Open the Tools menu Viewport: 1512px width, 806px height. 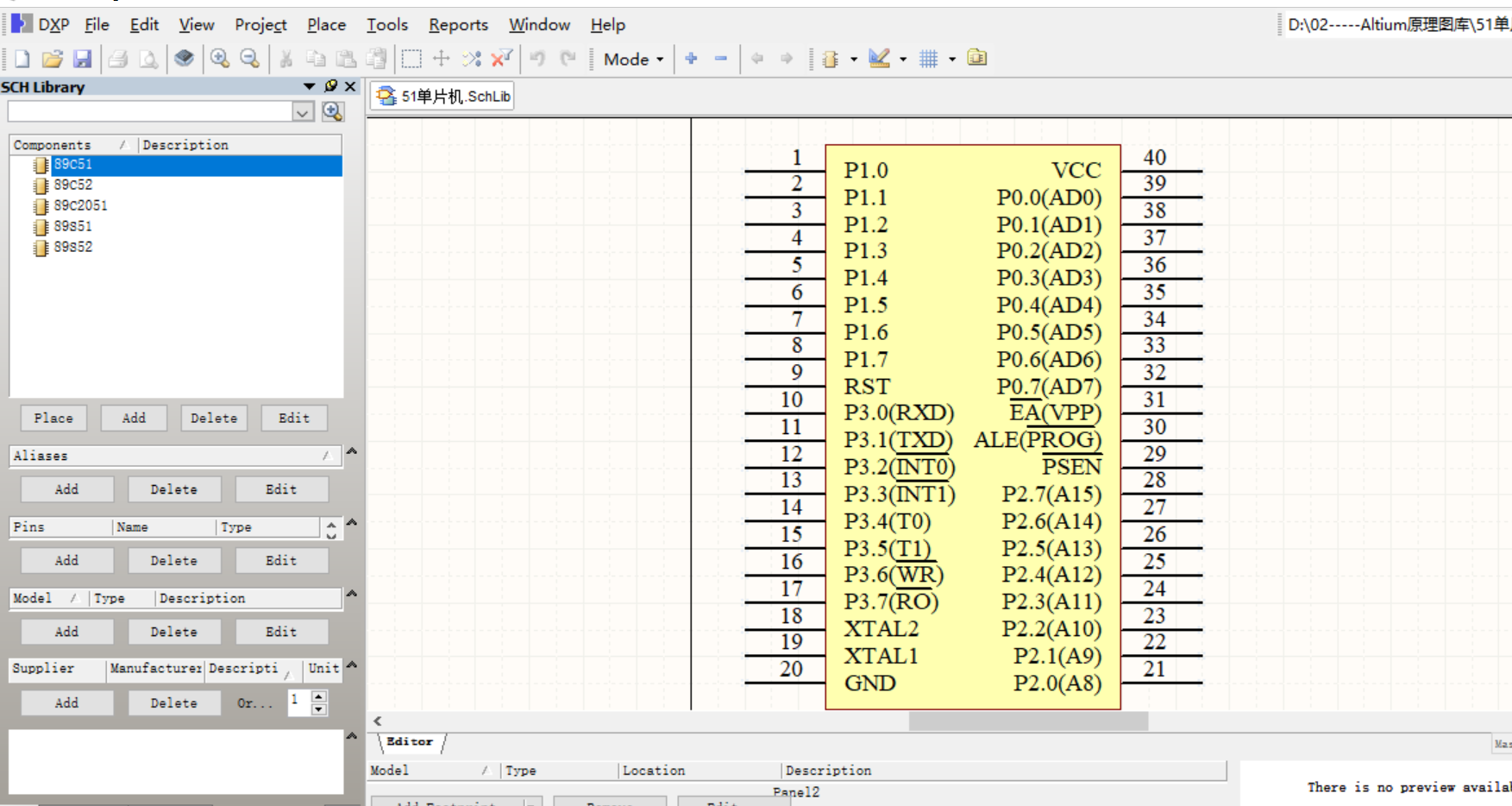pyautogui.click(x=387, y=24)
